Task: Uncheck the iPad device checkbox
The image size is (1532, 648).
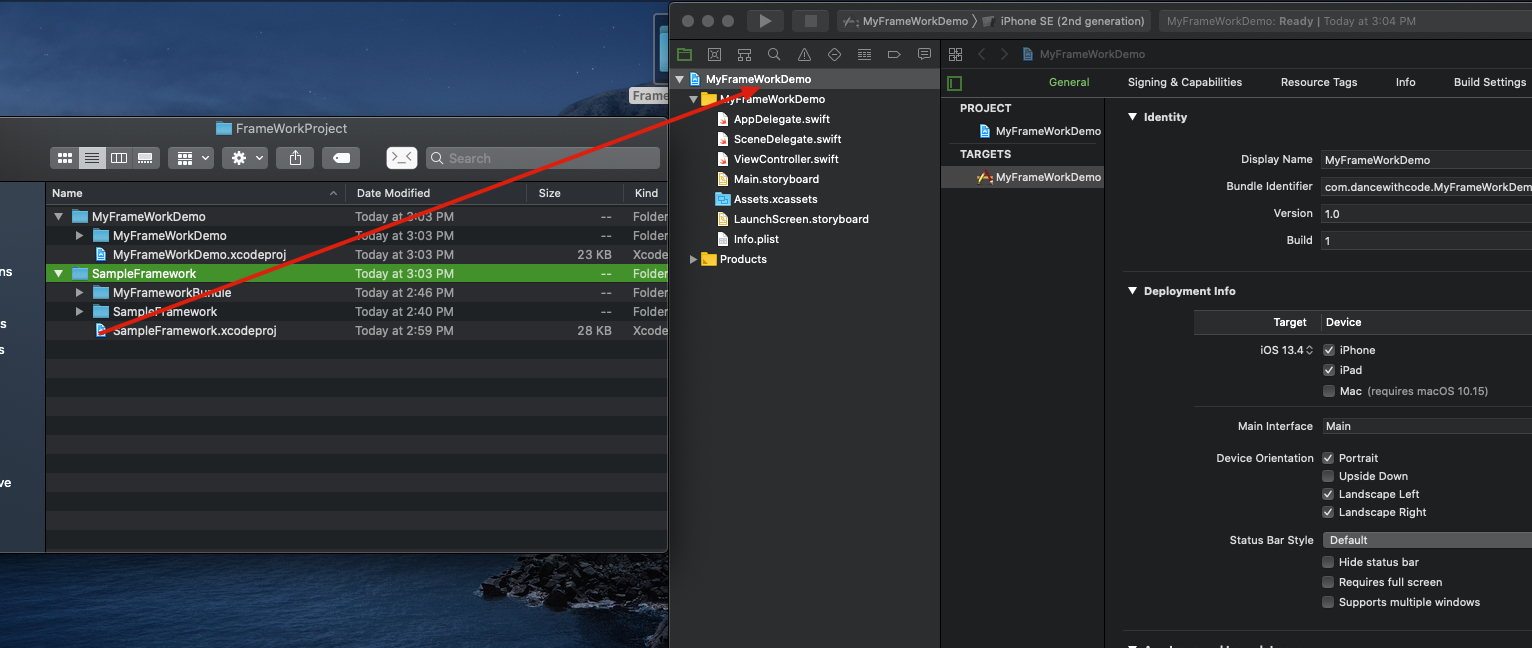Action: [1329, 370]
